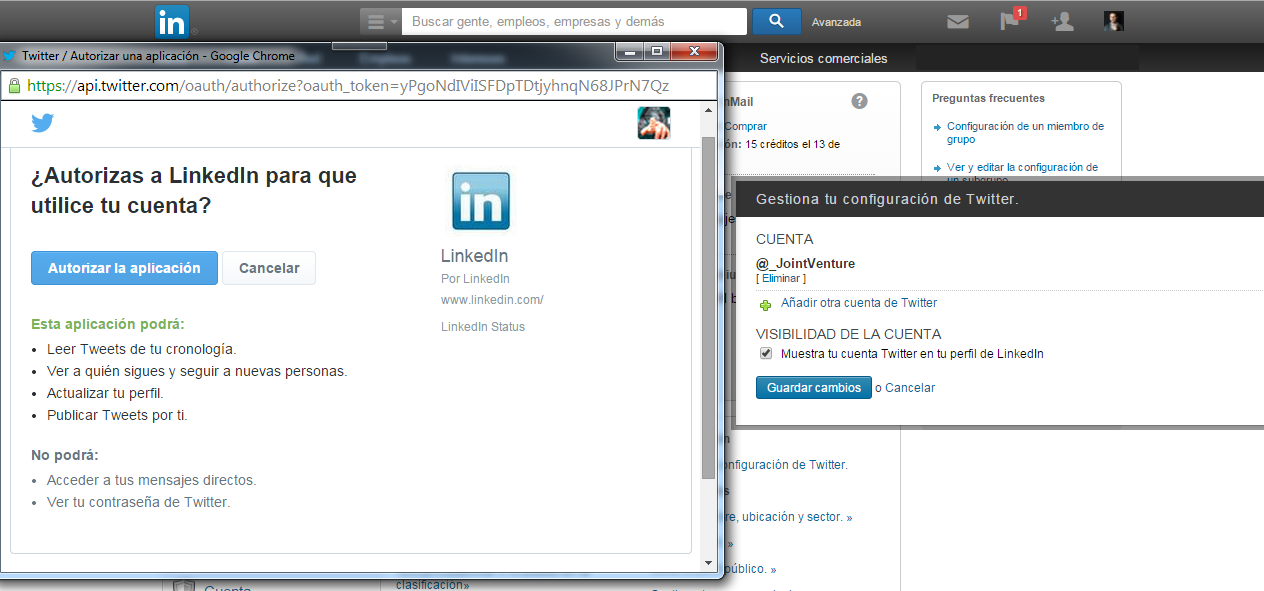Click the LinkedIn logo in top bar
The height and width of the screenshot is (591, 1264).
(171, 22)
